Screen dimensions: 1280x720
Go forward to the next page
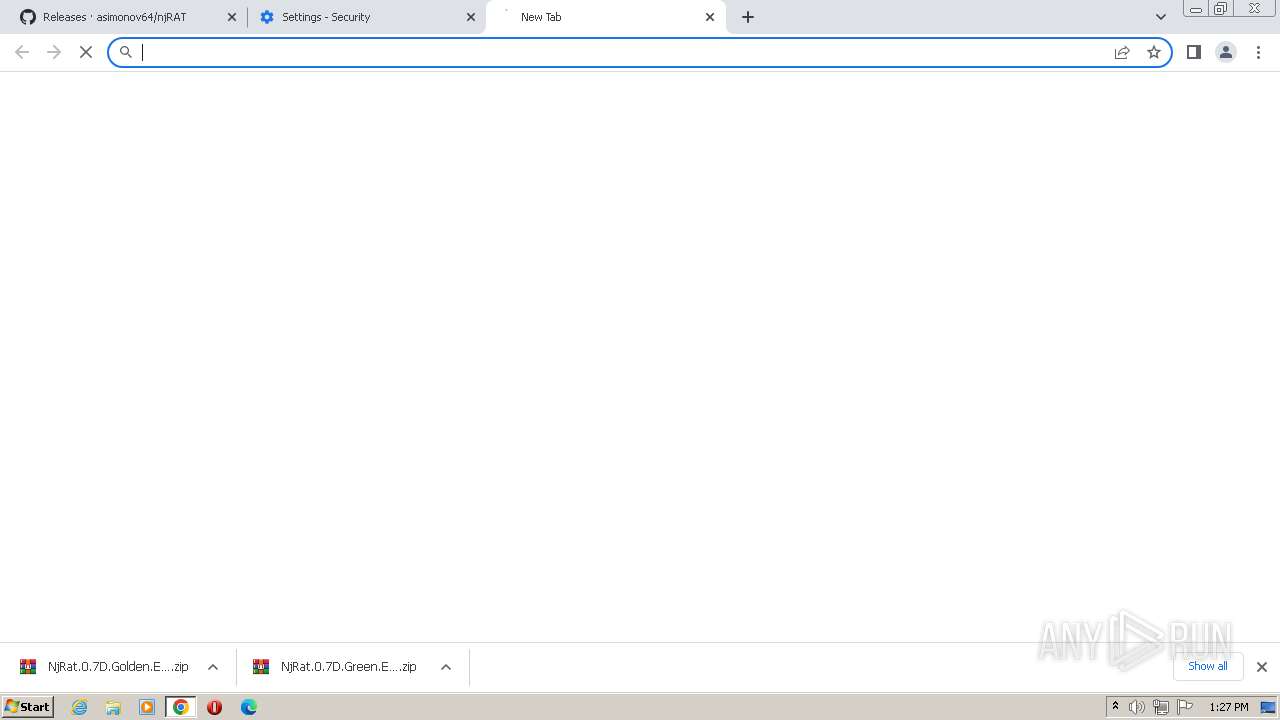click(54, 52)
